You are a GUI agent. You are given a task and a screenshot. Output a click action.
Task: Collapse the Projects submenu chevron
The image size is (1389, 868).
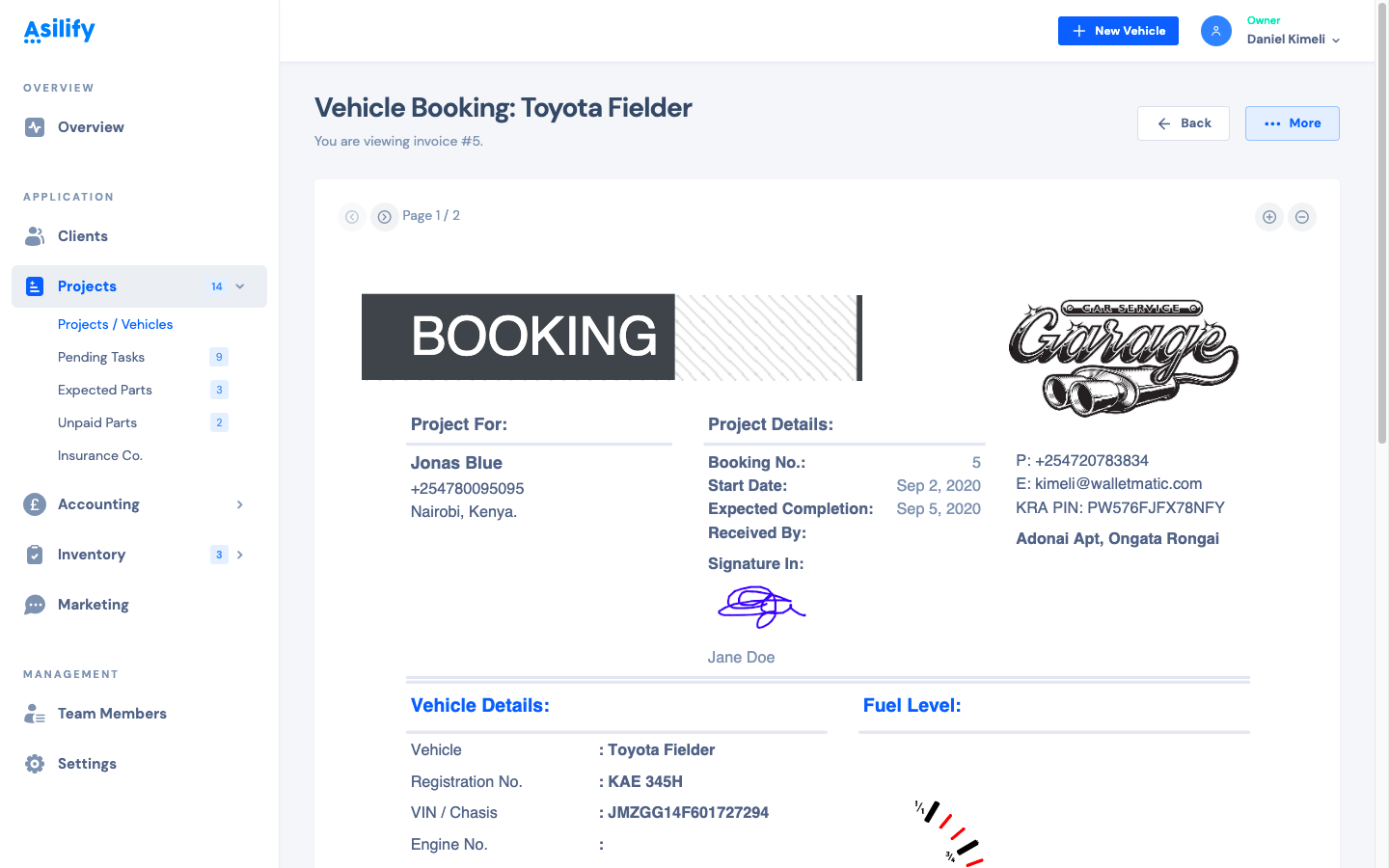click(240, 286)
